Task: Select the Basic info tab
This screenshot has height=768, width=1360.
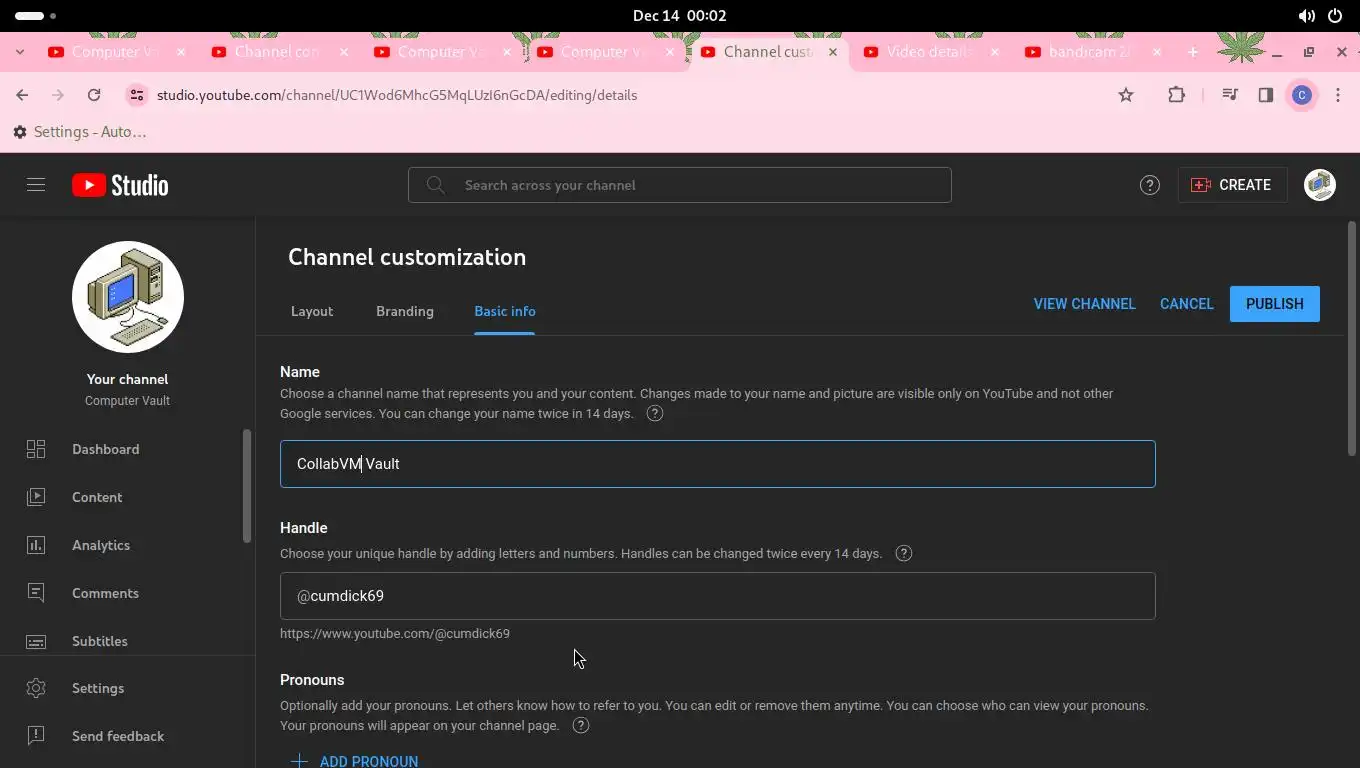Action: tap(505, 311)
